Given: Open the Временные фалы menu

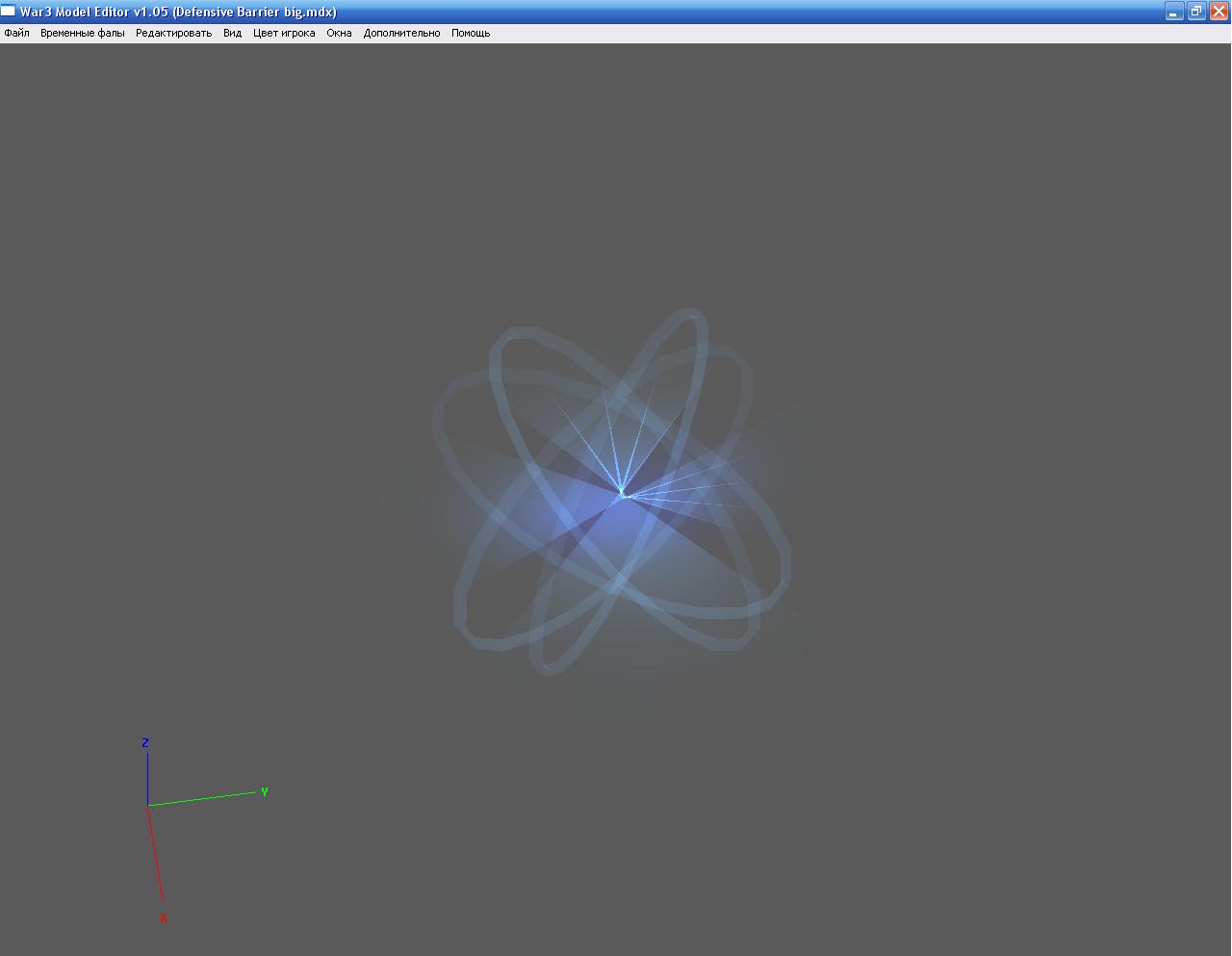Looking at the screenshot, I should click(x=82, y=33).
